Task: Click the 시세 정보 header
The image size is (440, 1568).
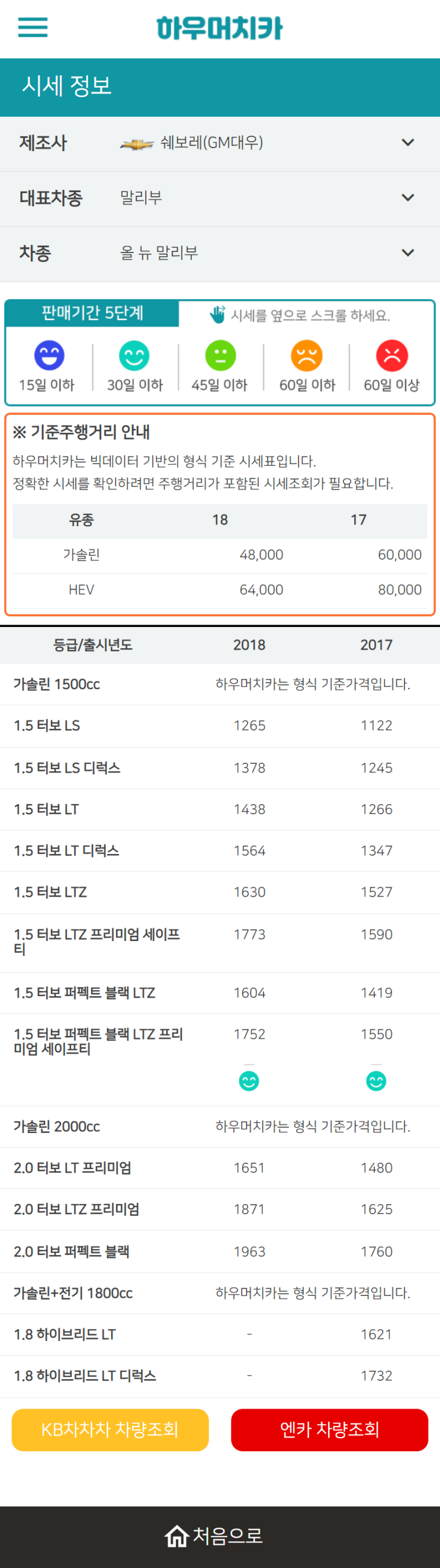Action: tap(67, 86)
